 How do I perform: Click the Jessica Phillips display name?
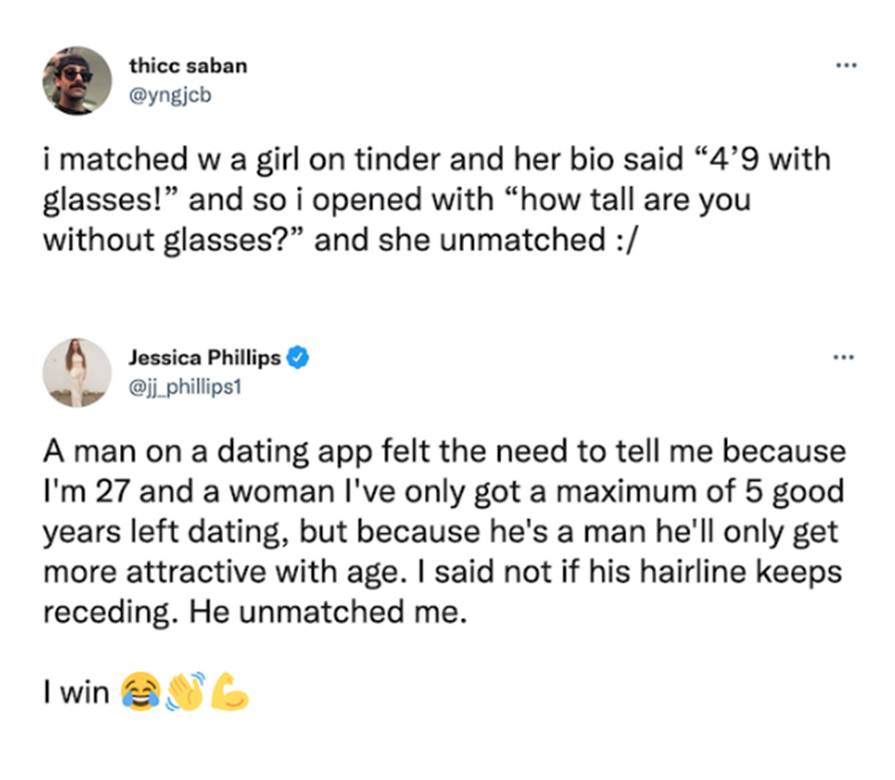pyautogui.click(x=204, y=357)
